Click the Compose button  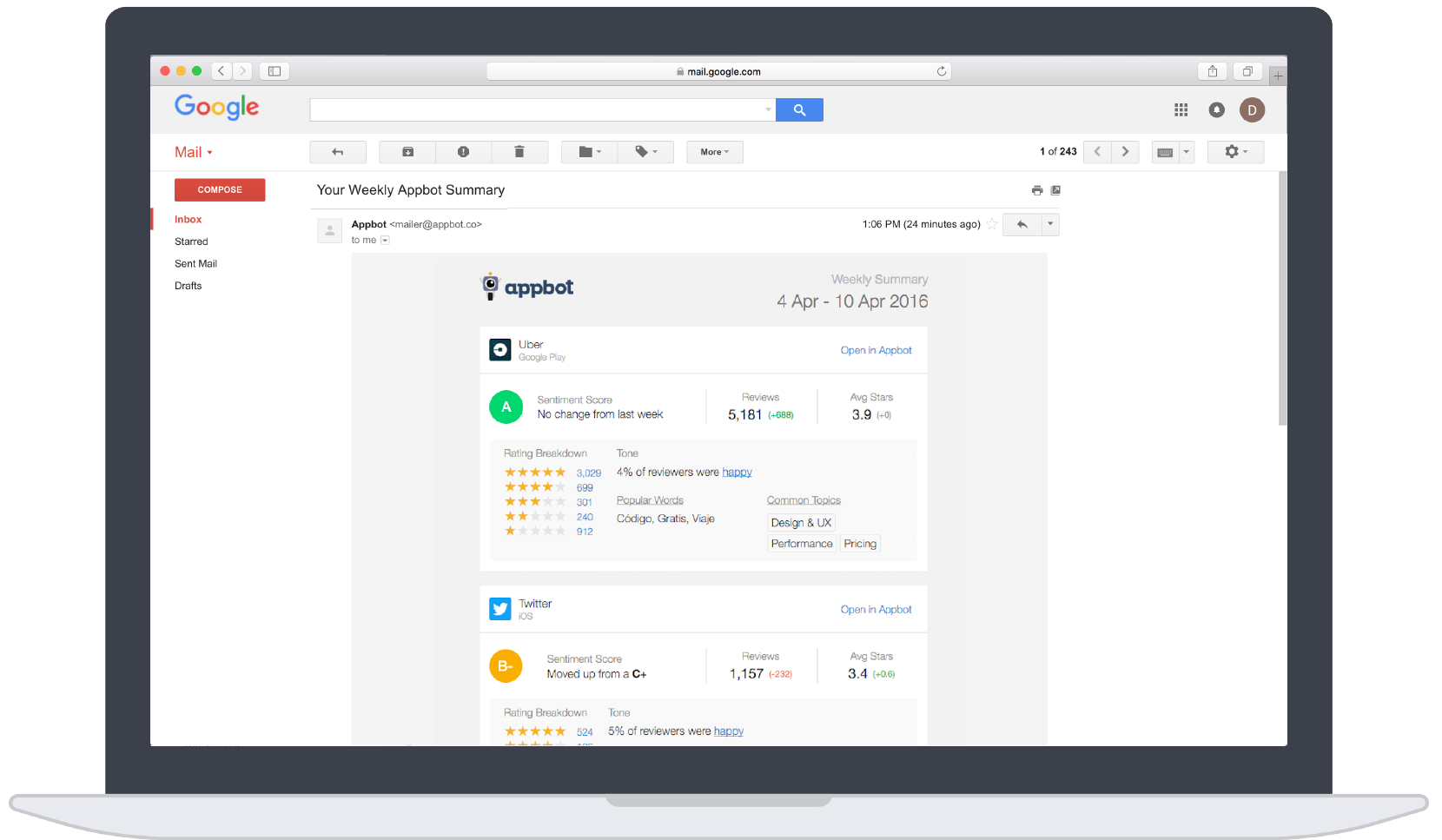220,189
